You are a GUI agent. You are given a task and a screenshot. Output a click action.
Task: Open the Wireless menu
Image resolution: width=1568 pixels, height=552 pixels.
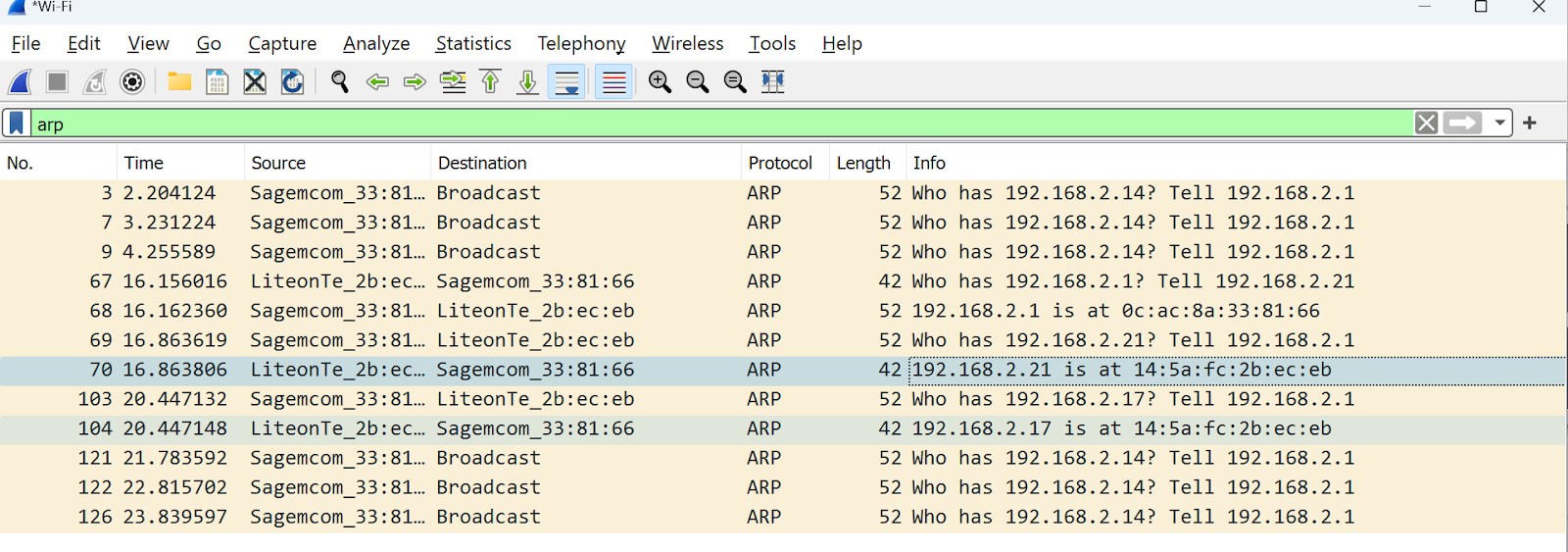(x=688, y=43)
